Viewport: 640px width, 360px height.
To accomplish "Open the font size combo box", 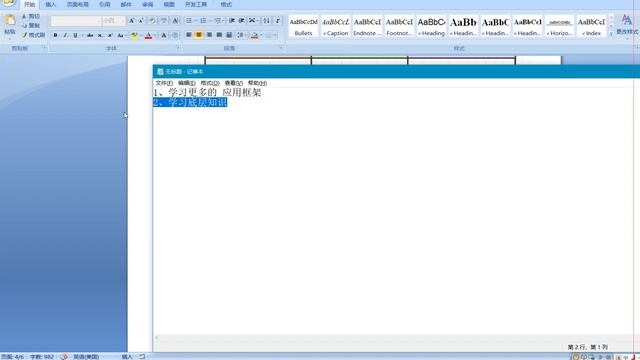I will 113,21.
